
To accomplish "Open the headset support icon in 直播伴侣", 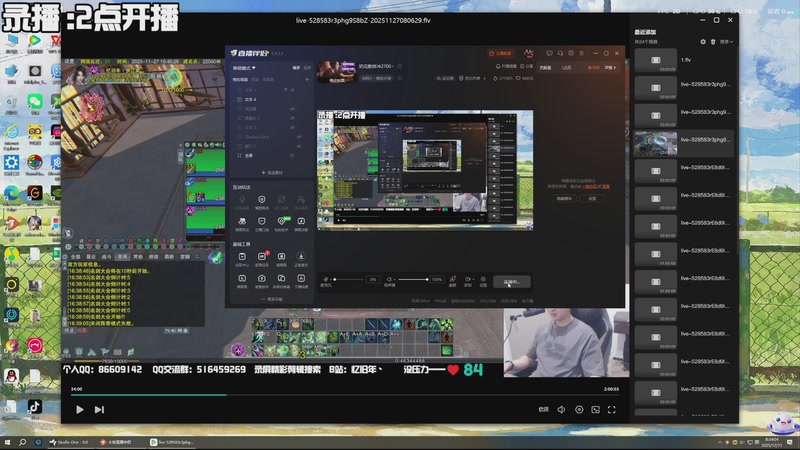I will [x=560, y=53].
